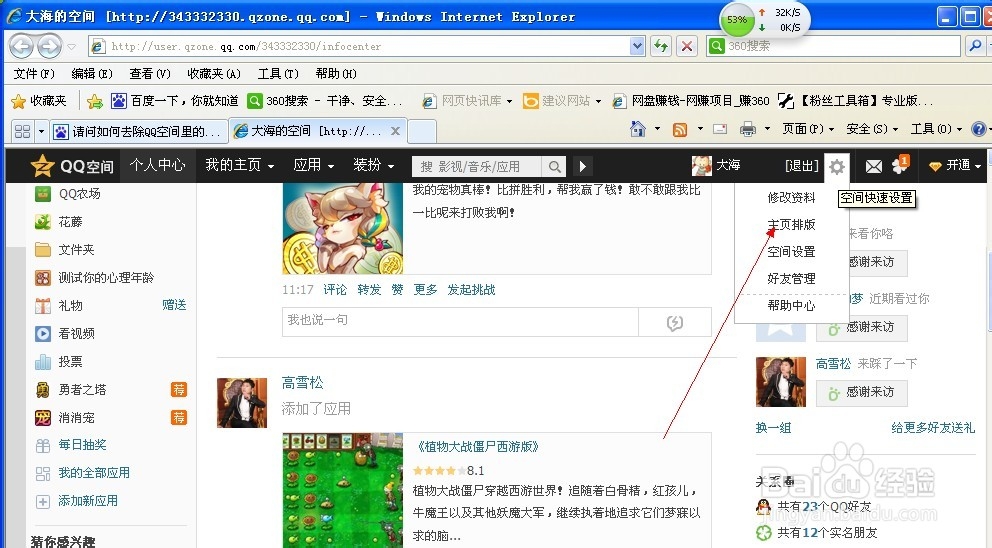This screenshot has height=548, width=992.
Task: Open the address bar history dropdown
Action: pyautogui.click(x=637, y=46)
